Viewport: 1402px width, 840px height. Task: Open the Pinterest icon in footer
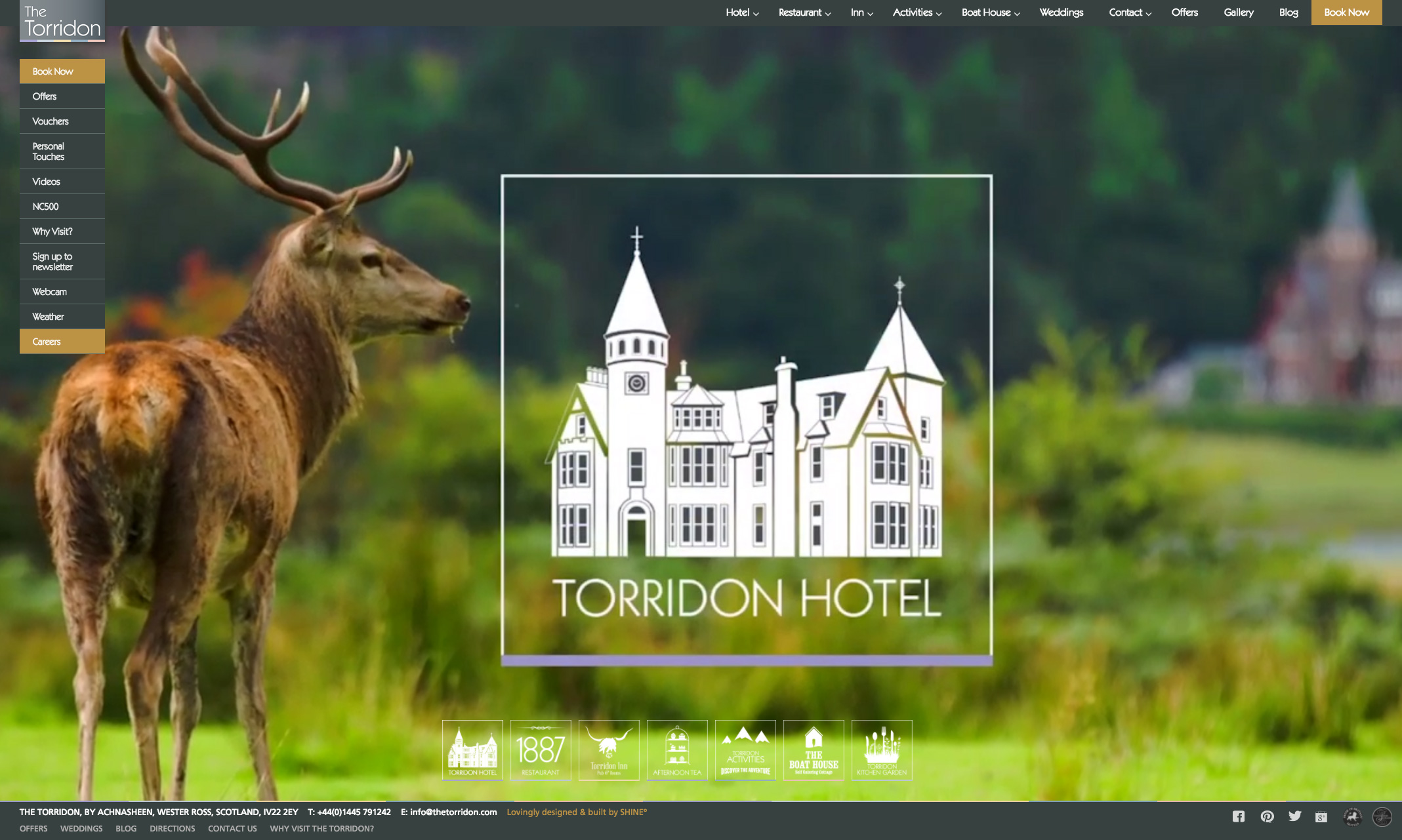(x=1267, y=816)
